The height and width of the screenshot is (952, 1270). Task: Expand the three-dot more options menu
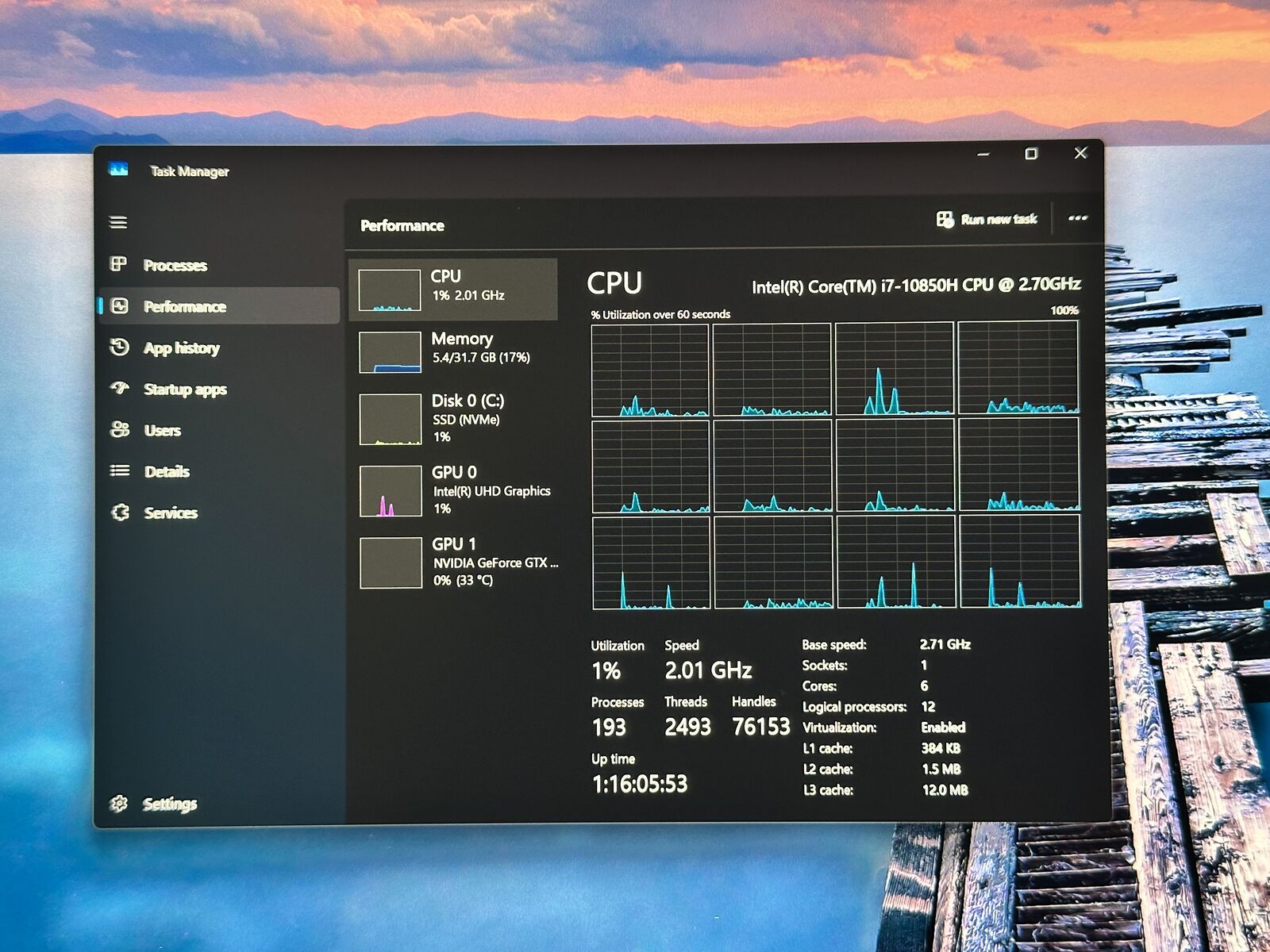coord(1077,218)
